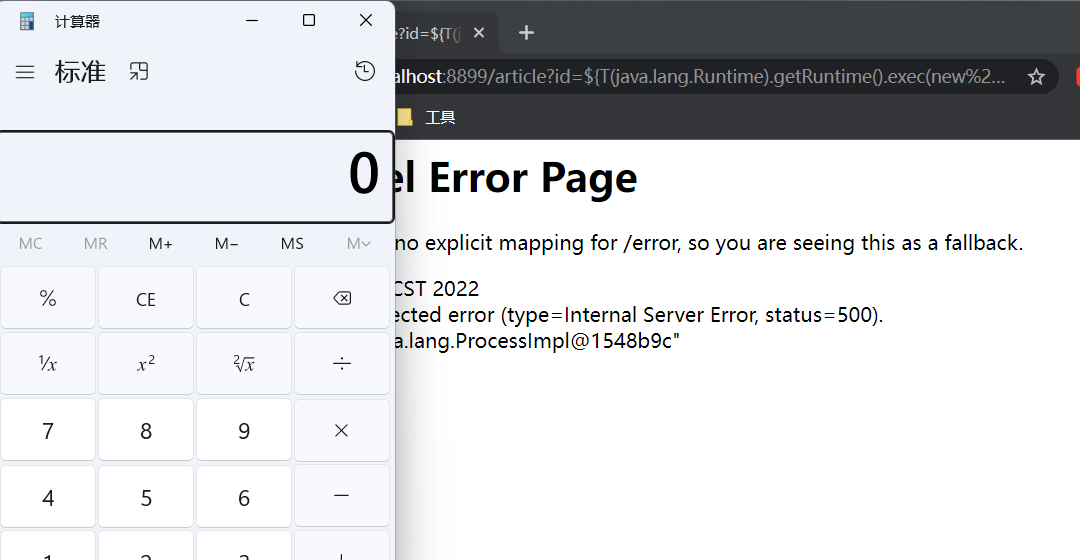Viewport: 1080px width, 560px height.
Task: Close the calculator window
Action: coord(366,21)
